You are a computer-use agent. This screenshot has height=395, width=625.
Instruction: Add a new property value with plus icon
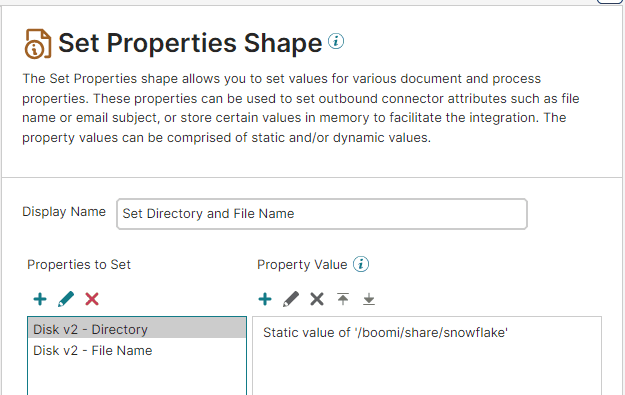tap(265, 299)
